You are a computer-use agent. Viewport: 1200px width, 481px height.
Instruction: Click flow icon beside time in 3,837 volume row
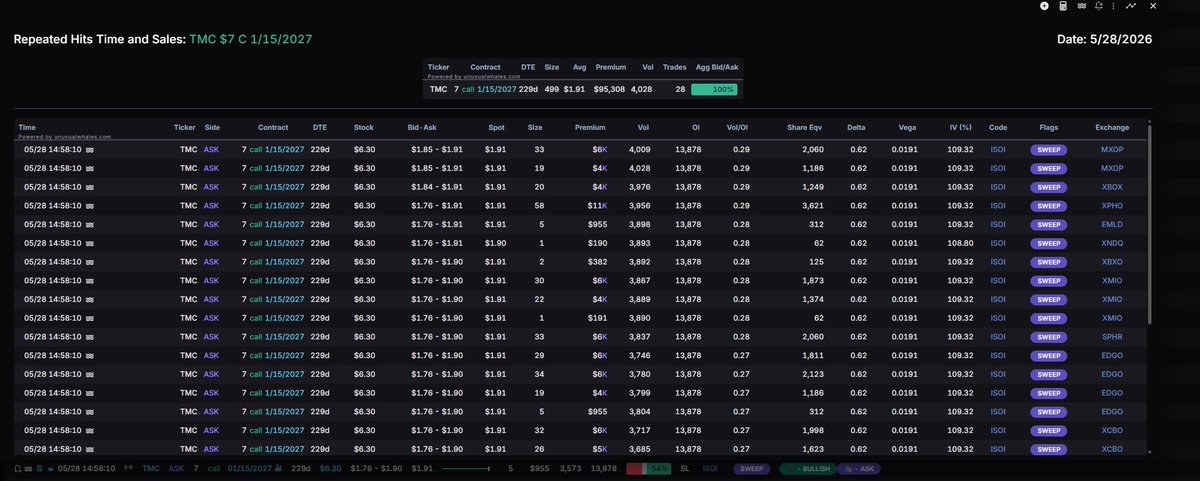point(90,336)
